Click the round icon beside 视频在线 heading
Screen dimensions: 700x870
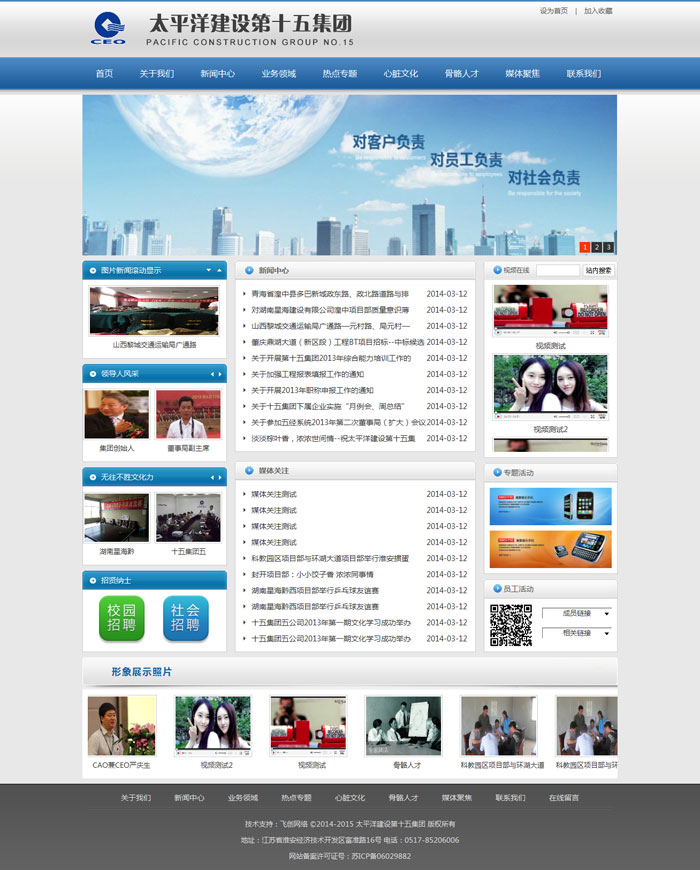coord(497,270)
